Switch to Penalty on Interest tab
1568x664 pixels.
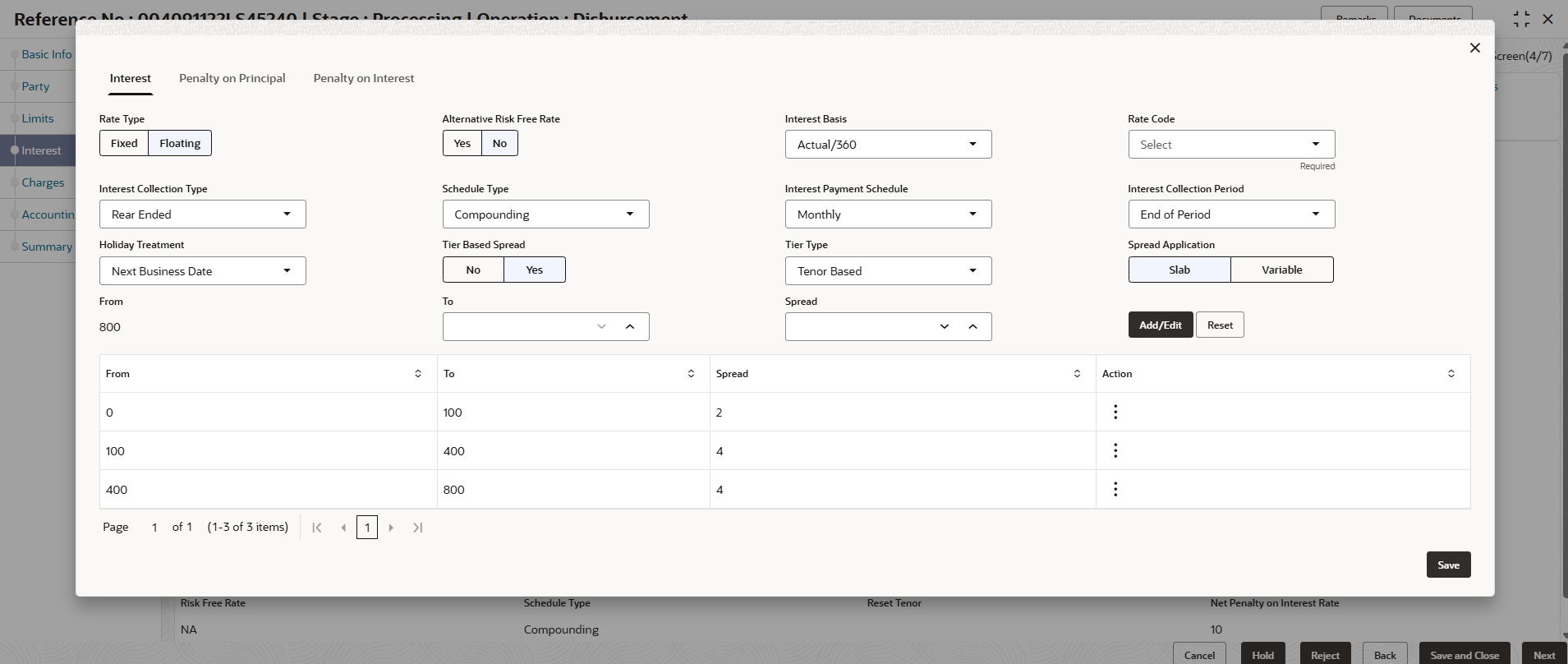coord(364,78)
